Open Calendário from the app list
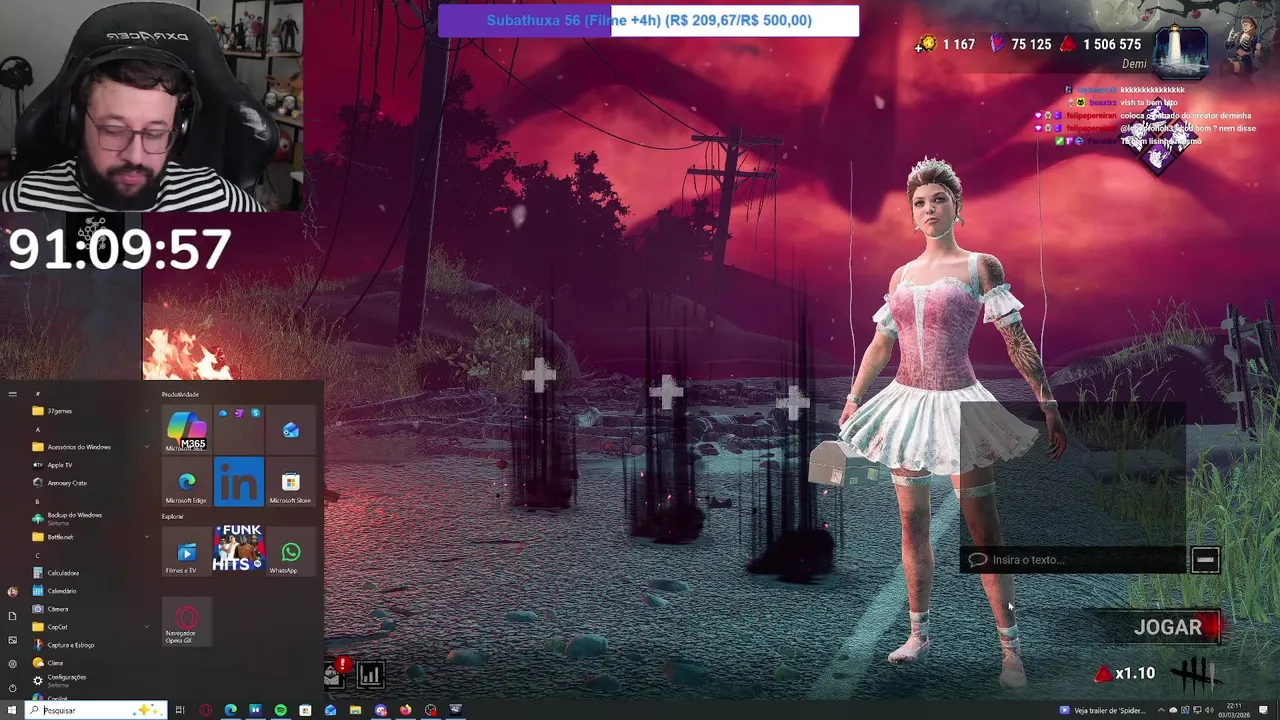 pos(90,591)
